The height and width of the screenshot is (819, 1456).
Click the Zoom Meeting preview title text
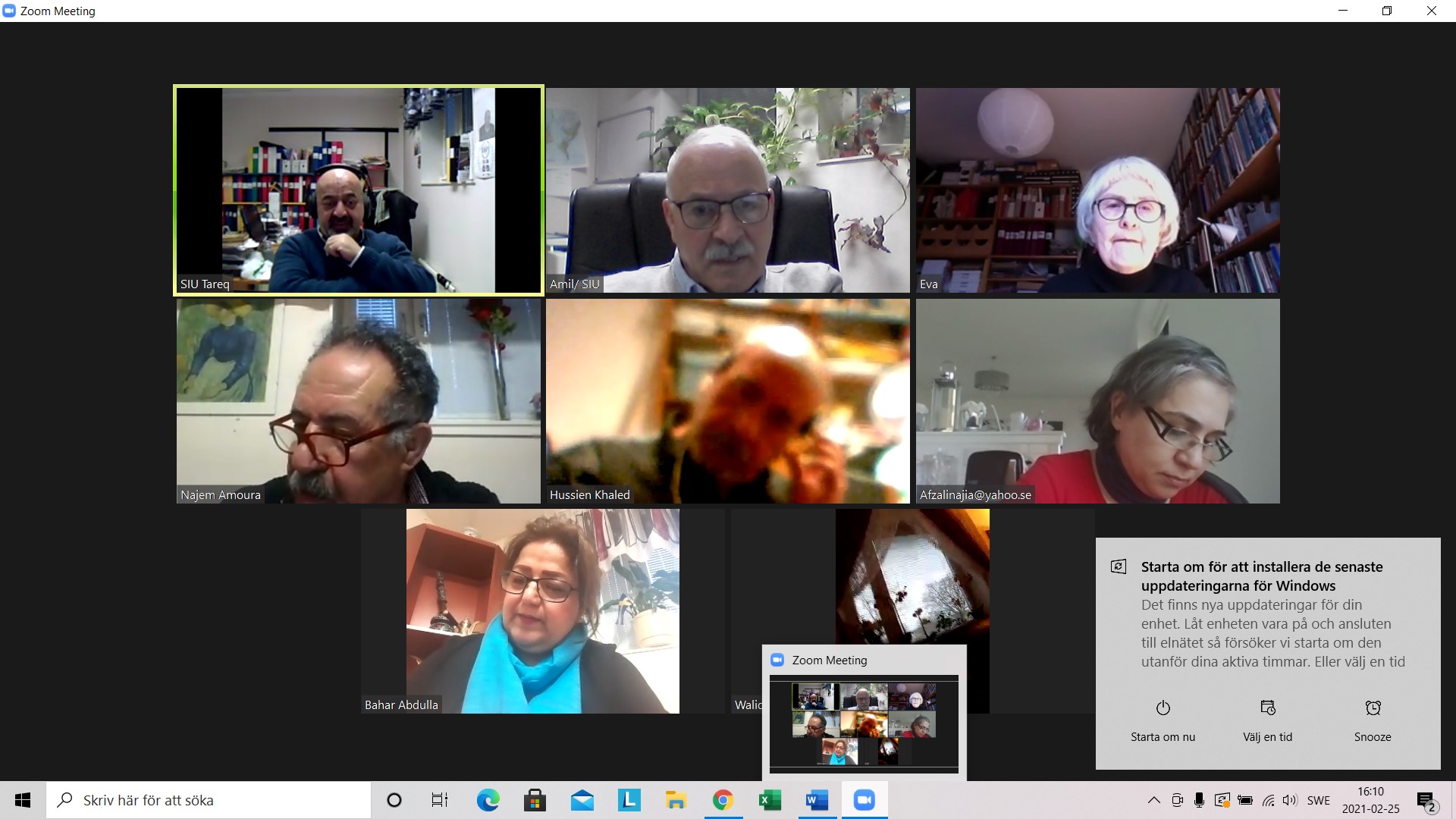pyautogui.click(x=830, y=661)
